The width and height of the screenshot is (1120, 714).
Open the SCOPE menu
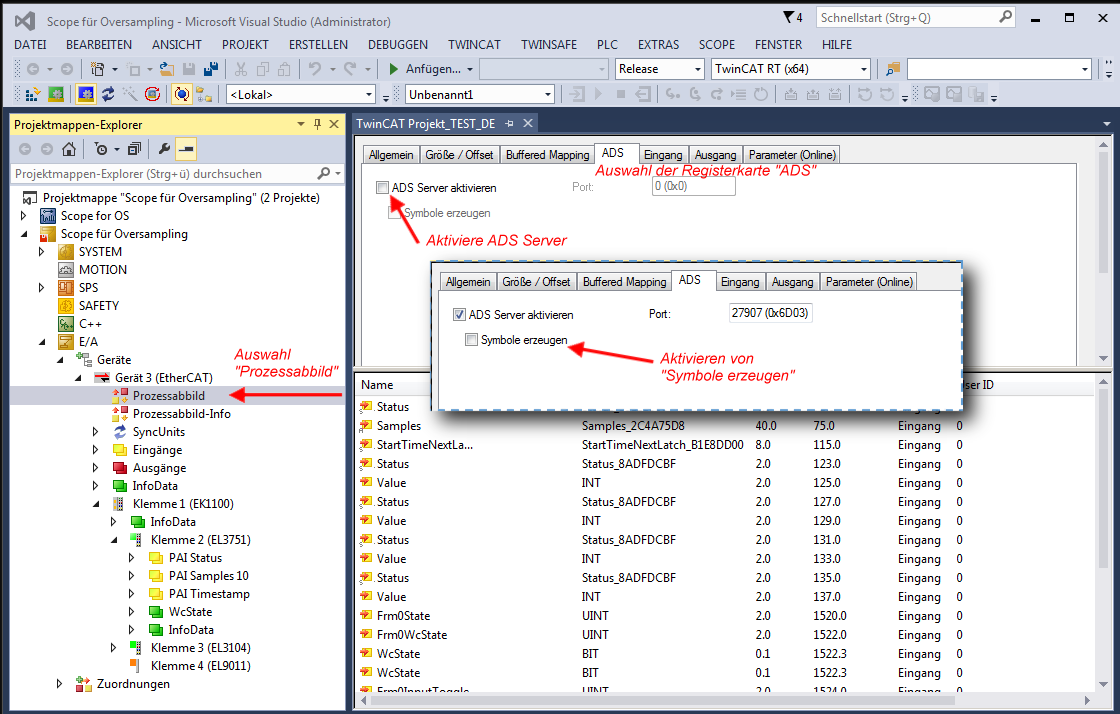point(716,44)
